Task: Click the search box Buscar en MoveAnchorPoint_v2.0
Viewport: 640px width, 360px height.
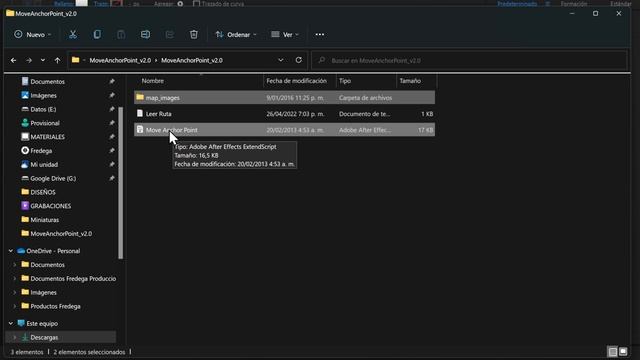Action: (x=469, y=60)
